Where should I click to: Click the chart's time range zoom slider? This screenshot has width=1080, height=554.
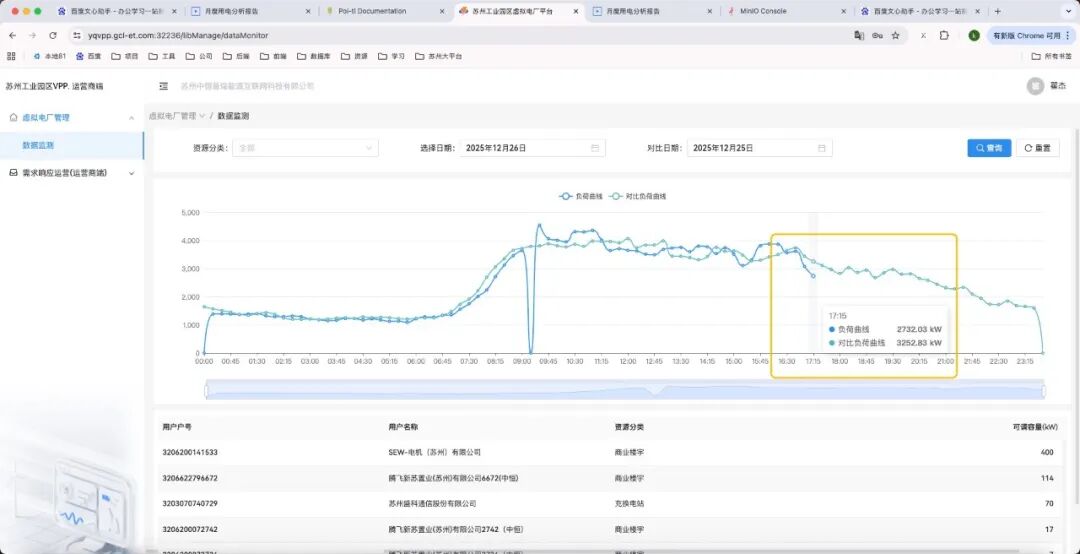tap(624, 389)
